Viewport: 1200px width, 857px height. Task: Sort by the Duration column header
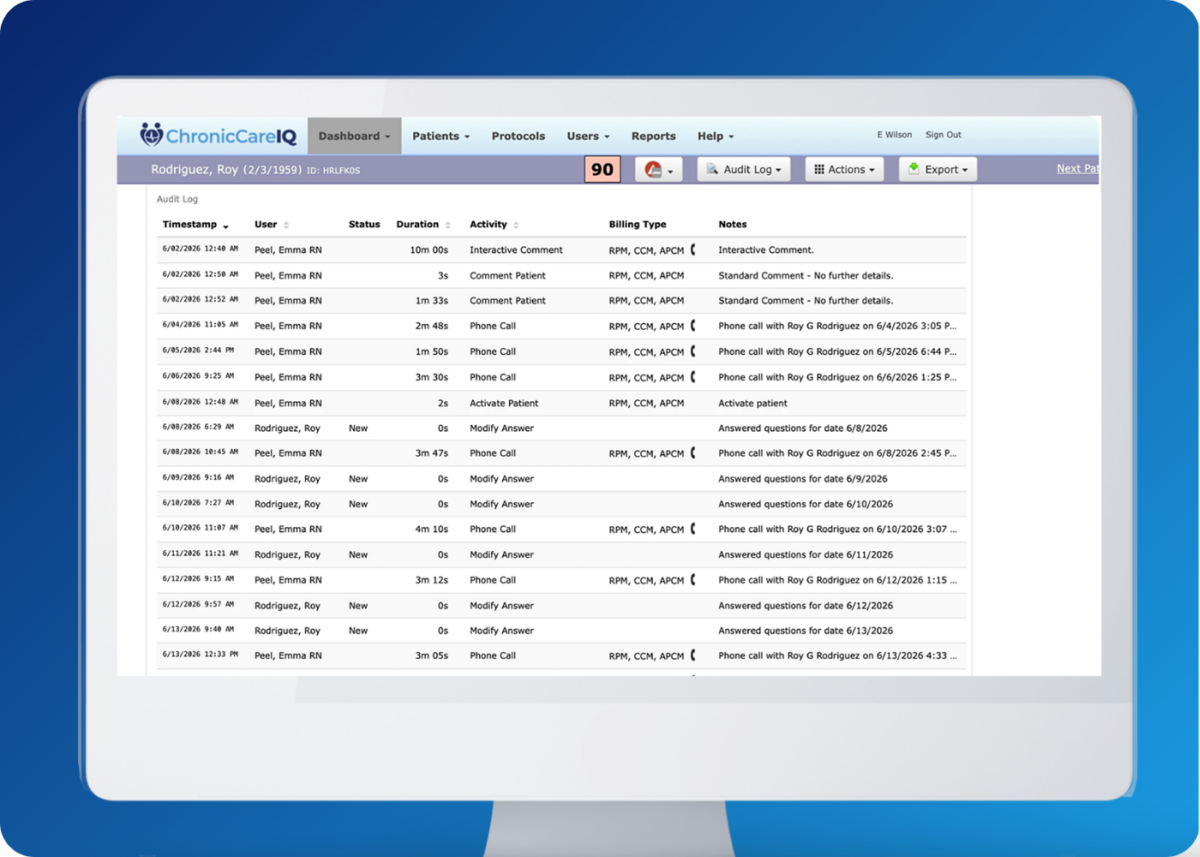[423, 225]
